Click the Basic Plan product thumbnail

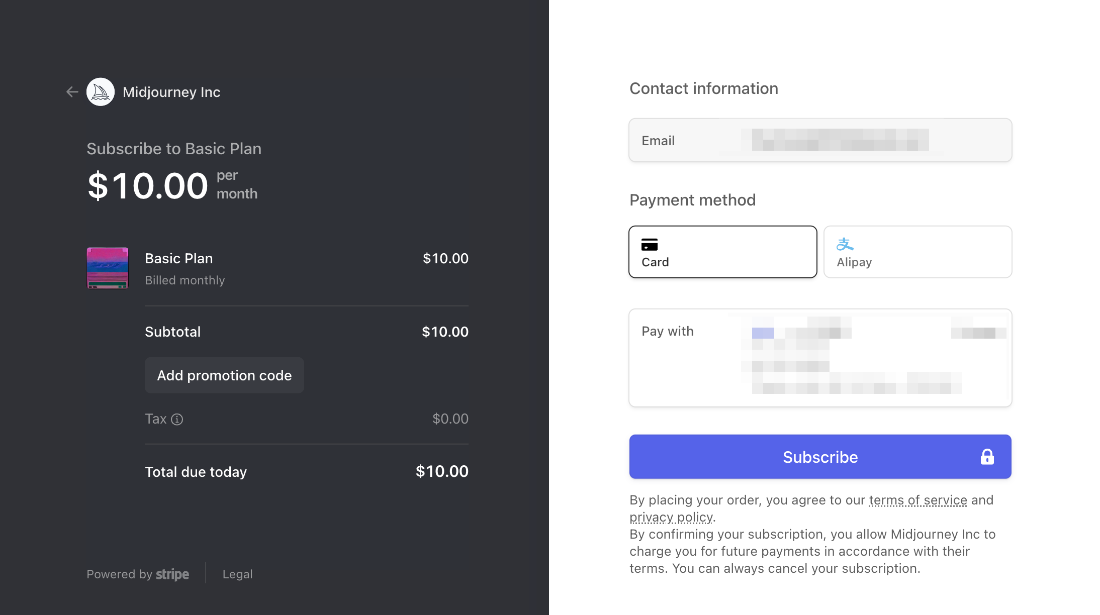(x=107, y=268)
